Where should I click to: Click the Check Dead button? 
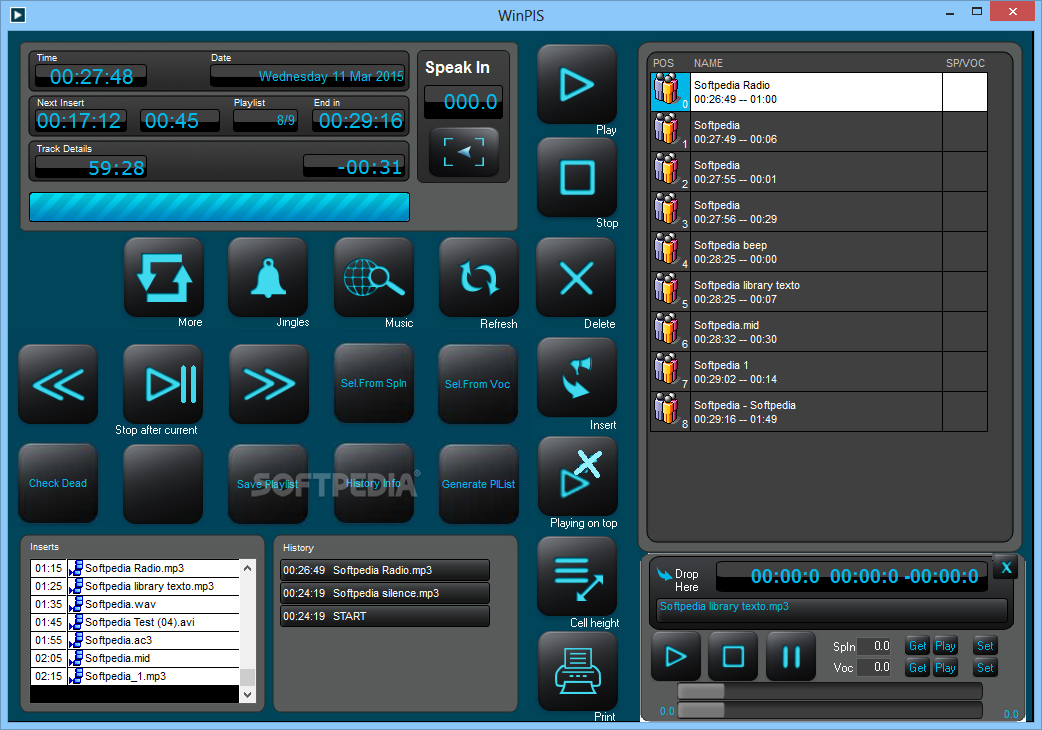[x=58, y=483]
